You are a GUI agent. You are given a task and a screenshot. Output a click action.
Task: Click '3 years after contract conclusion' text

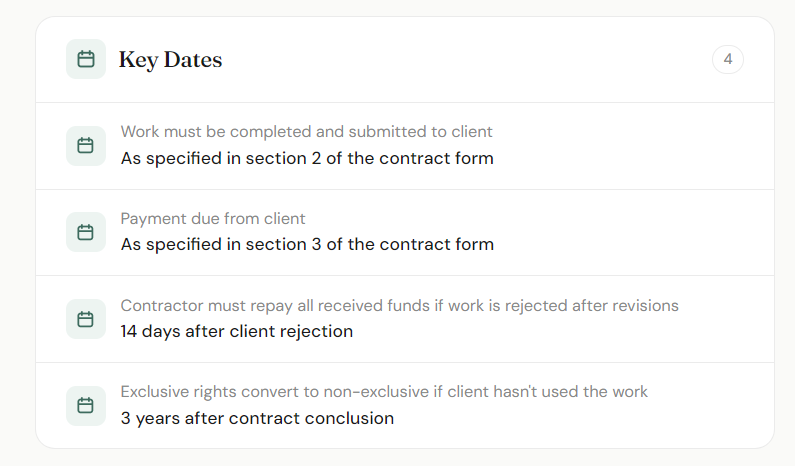click(x=257, y=418)
